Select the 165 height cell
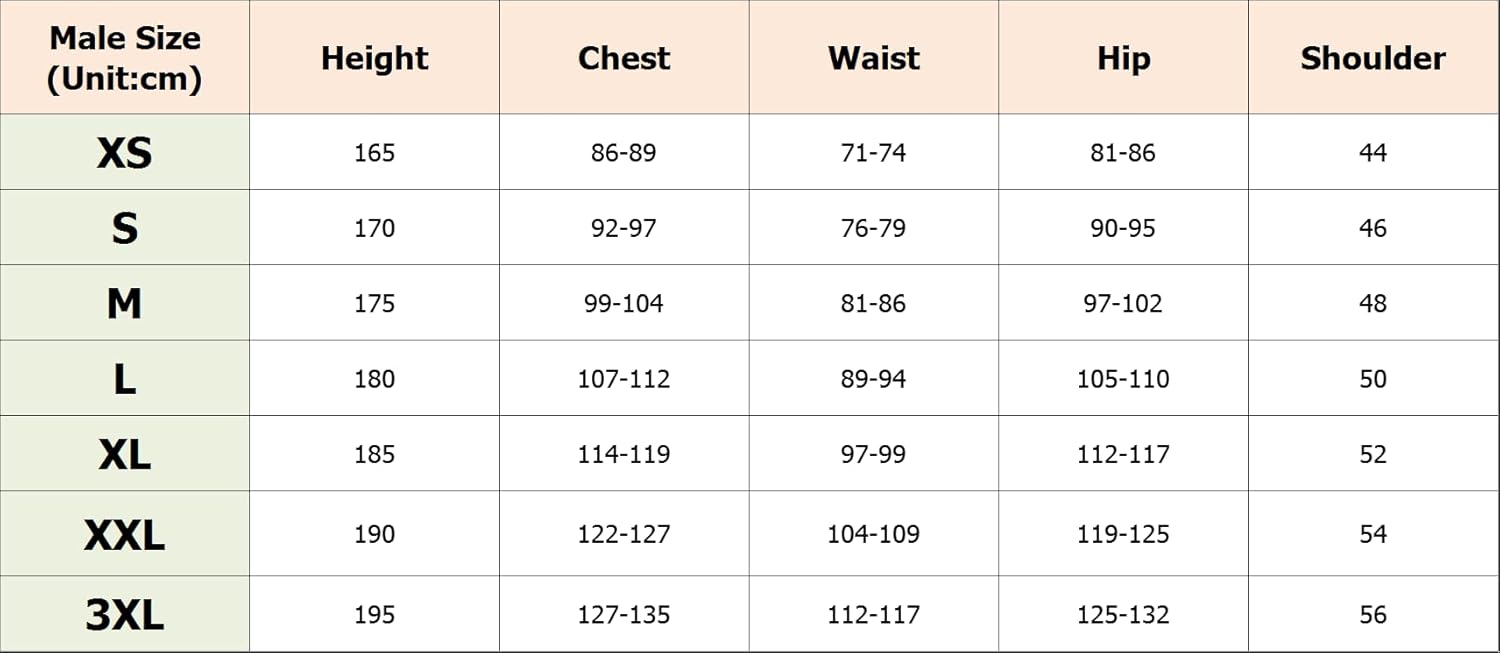The image size is (1500, 653). [374, 153]
